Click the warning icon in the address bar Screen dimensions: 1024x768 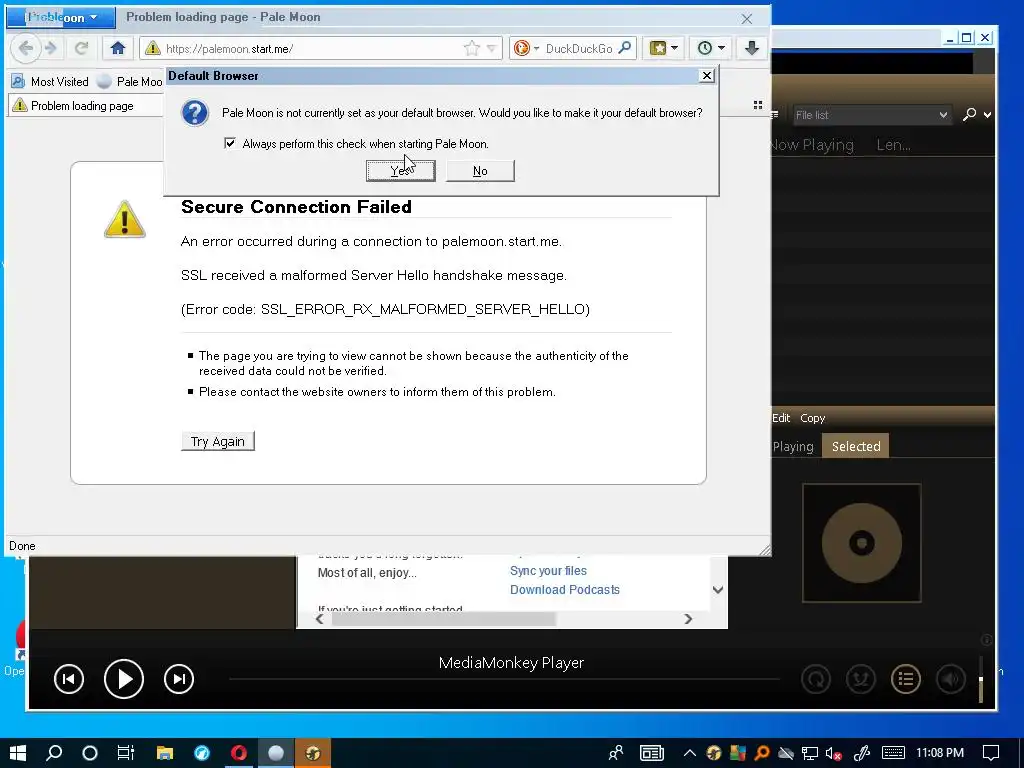(x=152, y=48)
